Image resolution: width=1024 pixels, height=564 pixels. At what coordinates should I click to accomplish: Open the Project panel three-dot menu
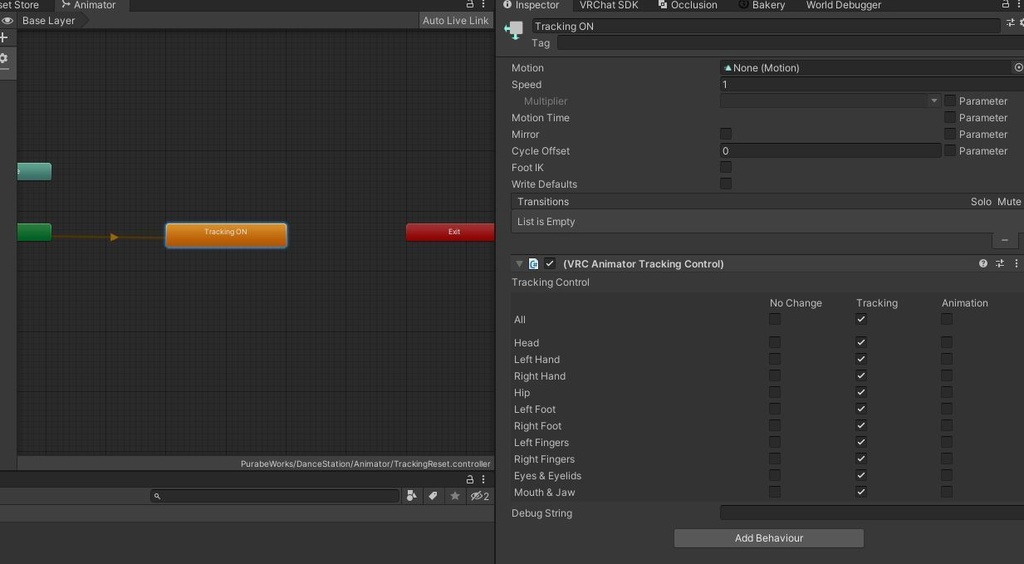(483, 479)
